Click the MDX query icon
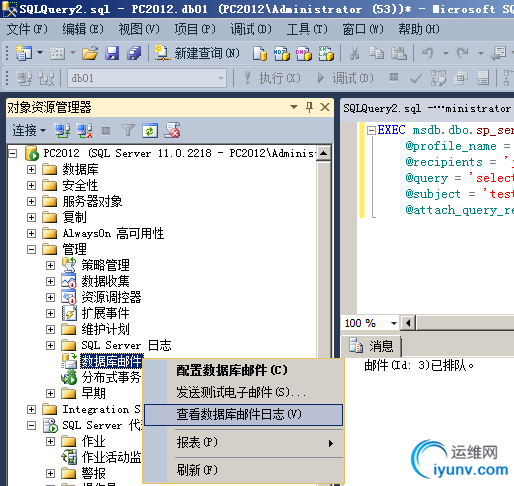Image resolution: width=514 pixels, height=486 pixels. 282,53
